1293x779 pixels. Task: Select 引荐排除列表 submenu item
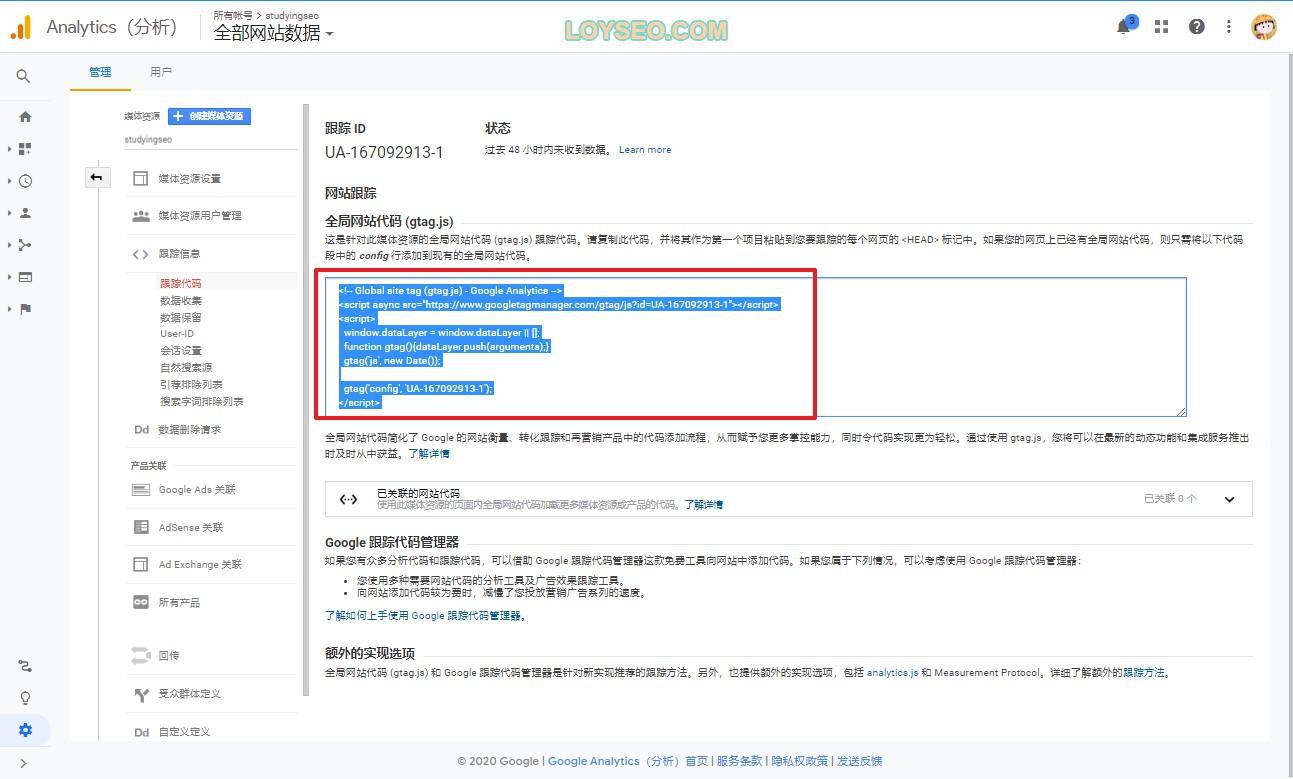tap(191, 385)
